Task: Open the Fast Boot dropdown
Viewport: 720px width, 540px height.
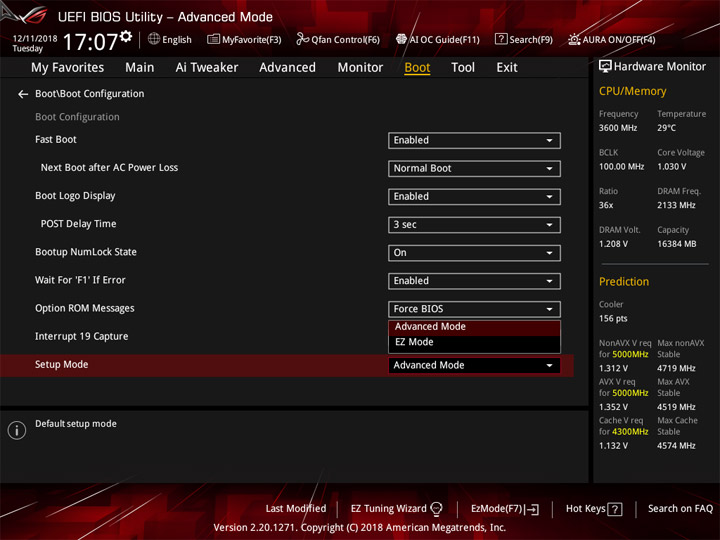Action: point(474,141)
